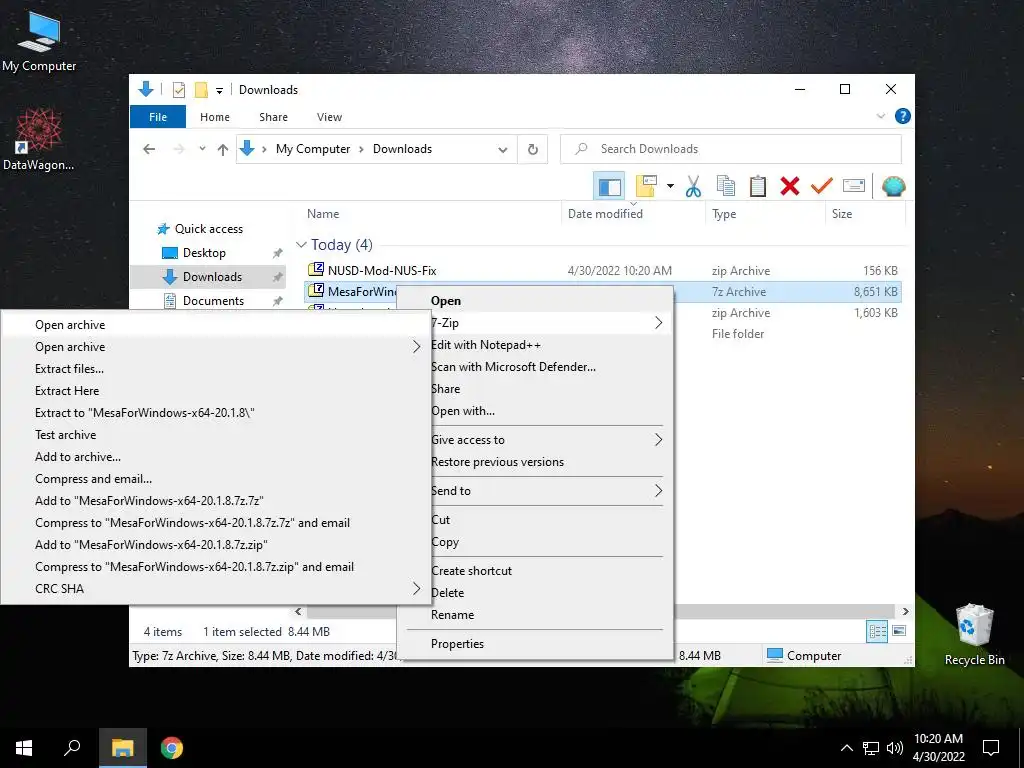Click the properties icon in title bar
The image size is (1024, 768).
click(x=178, y=90)
